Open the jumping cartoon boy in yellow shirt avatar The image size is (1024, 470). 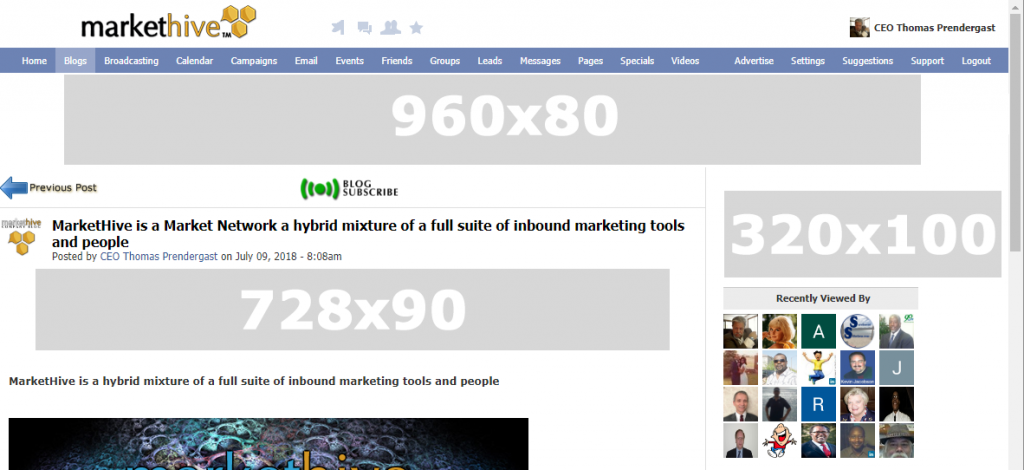[x=818, y=368]
